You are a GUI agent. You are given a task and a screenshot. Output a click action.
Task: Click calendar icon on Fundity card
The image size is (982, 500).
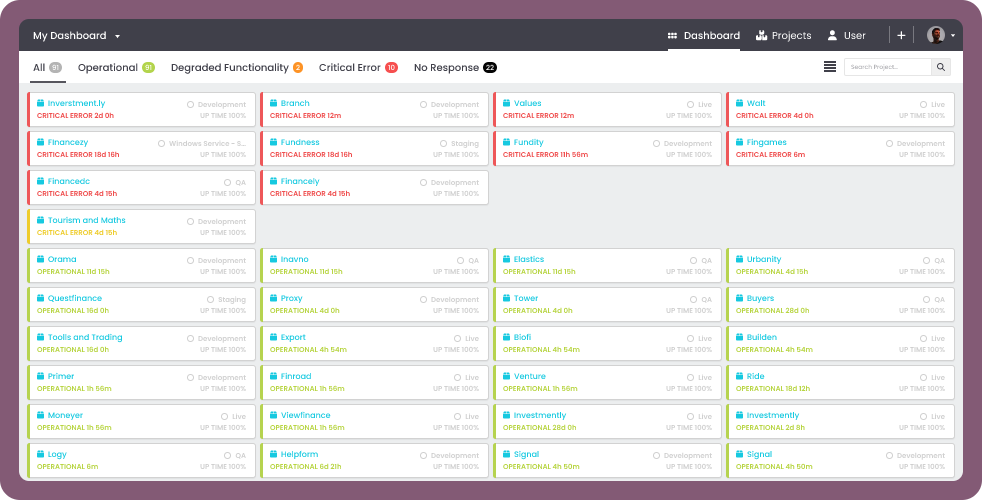[x=507, y=142]
